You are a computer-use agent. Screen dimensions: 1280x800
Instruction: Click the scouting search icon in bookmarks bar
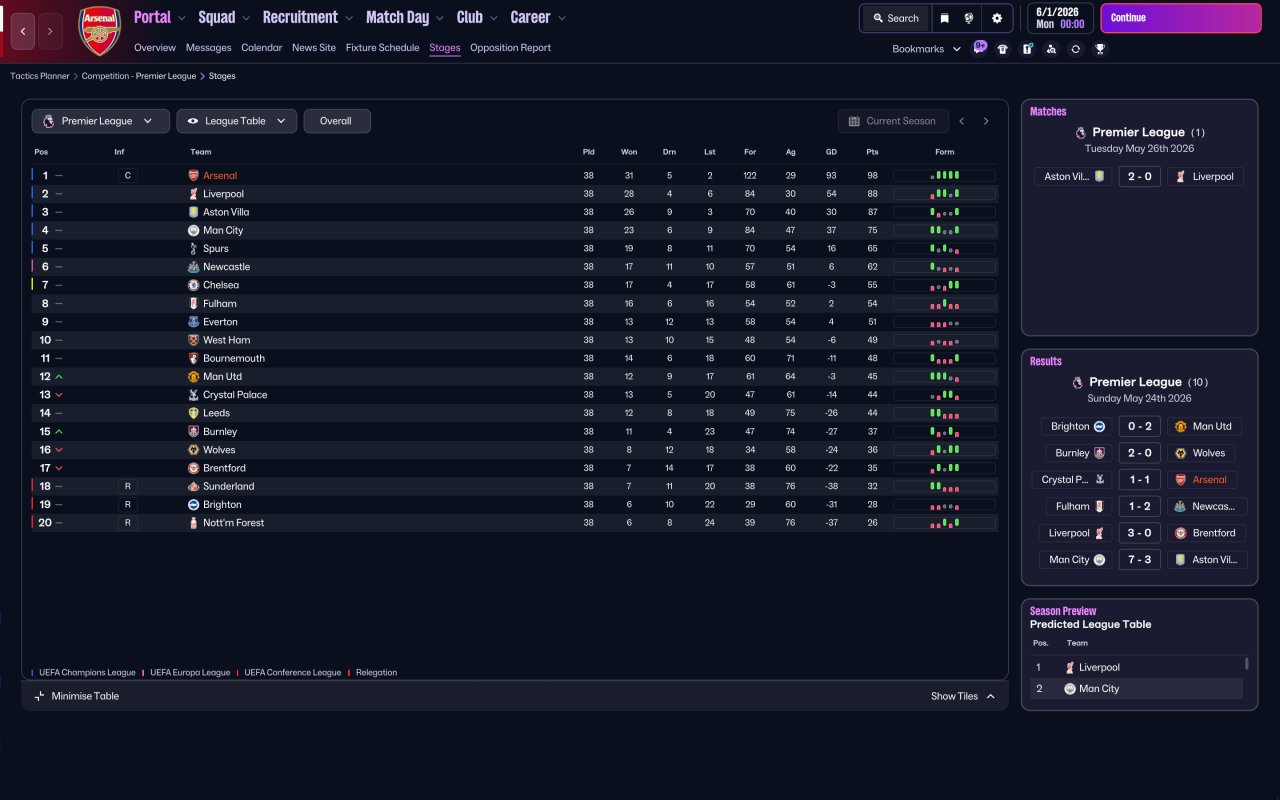tap(1051, 49)
